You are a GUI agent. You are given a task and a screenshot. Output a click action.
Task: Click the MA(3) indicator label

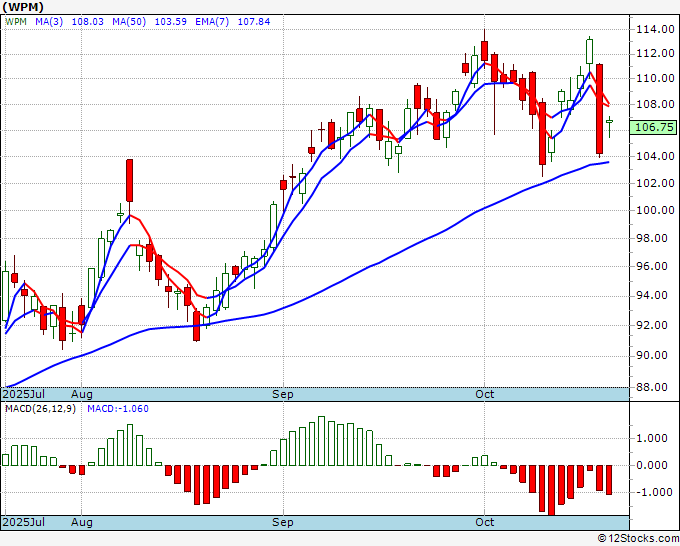click(x=49, y=22)
